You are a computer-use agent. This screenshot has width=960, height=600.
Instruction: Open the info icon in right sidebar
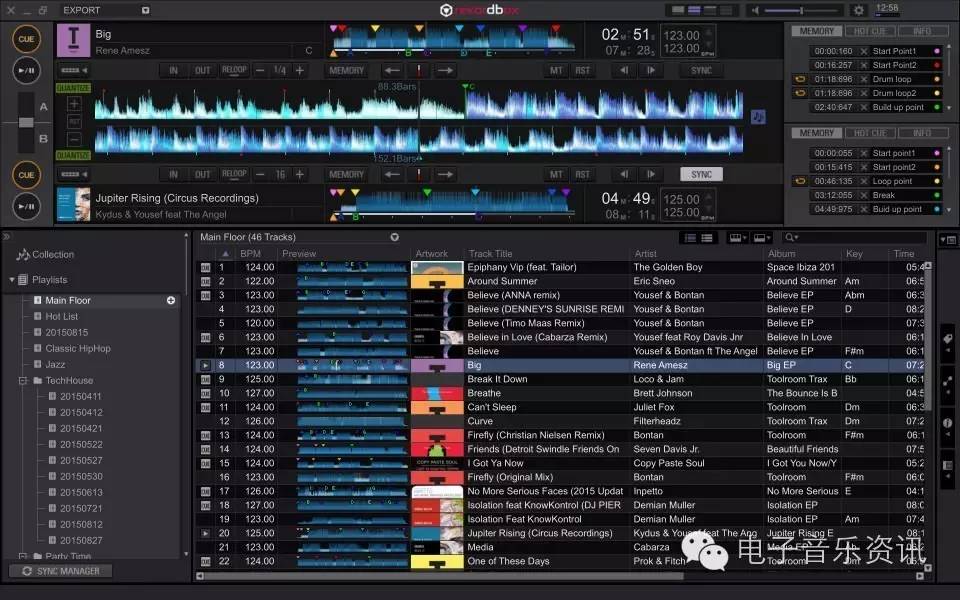click(x=948, y=423)
